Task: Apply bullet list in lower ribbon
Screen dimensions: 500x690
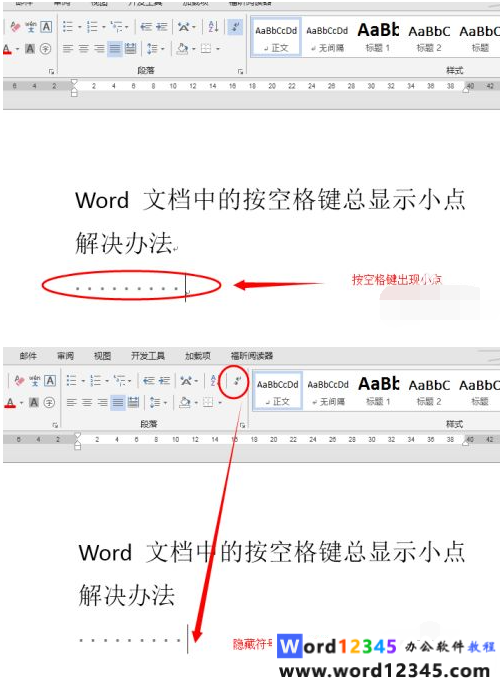Action: coord(71,381)
